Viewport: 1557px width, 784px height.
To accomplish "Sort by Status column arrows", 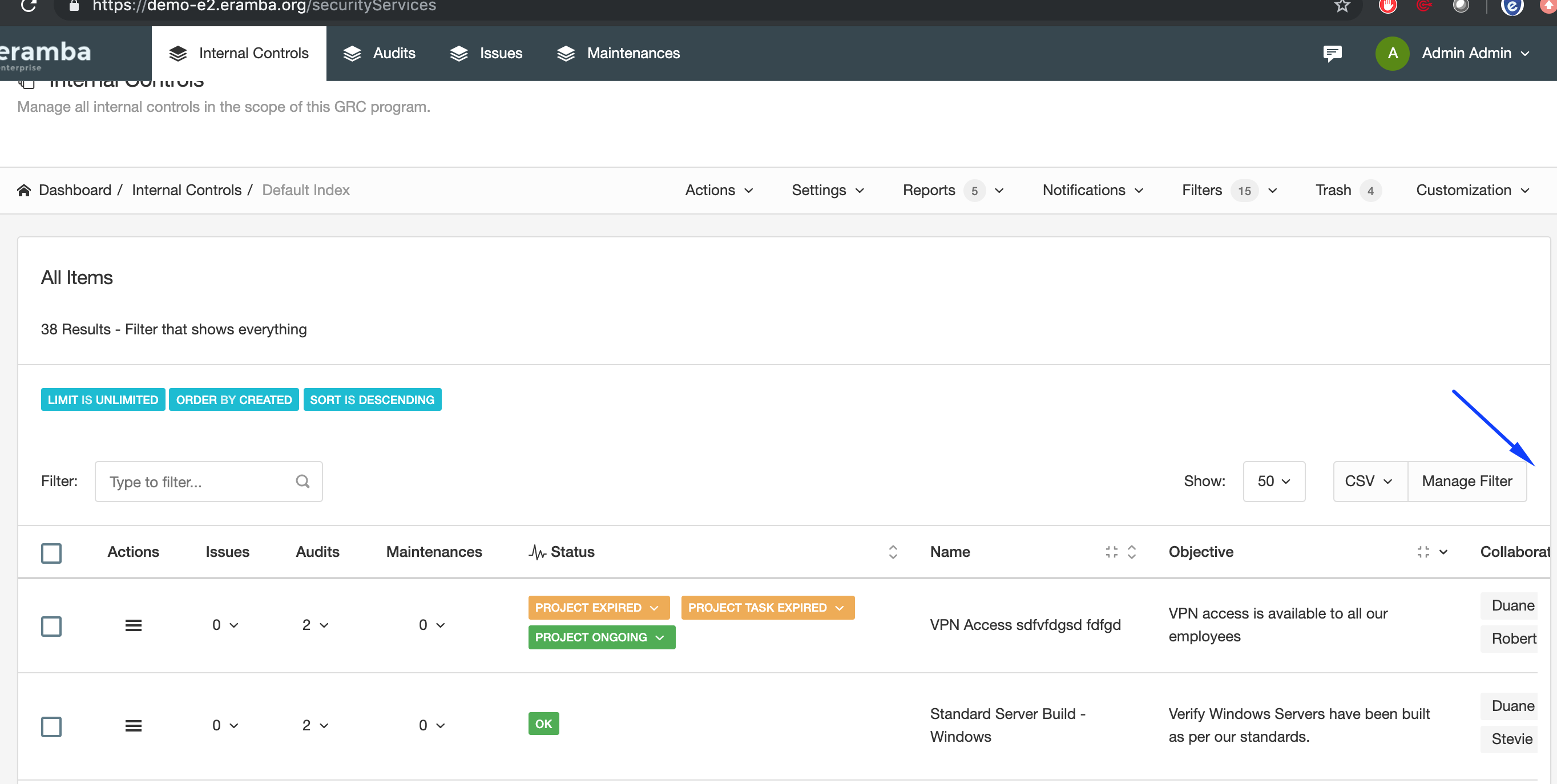I will click(x=893, y=552).
